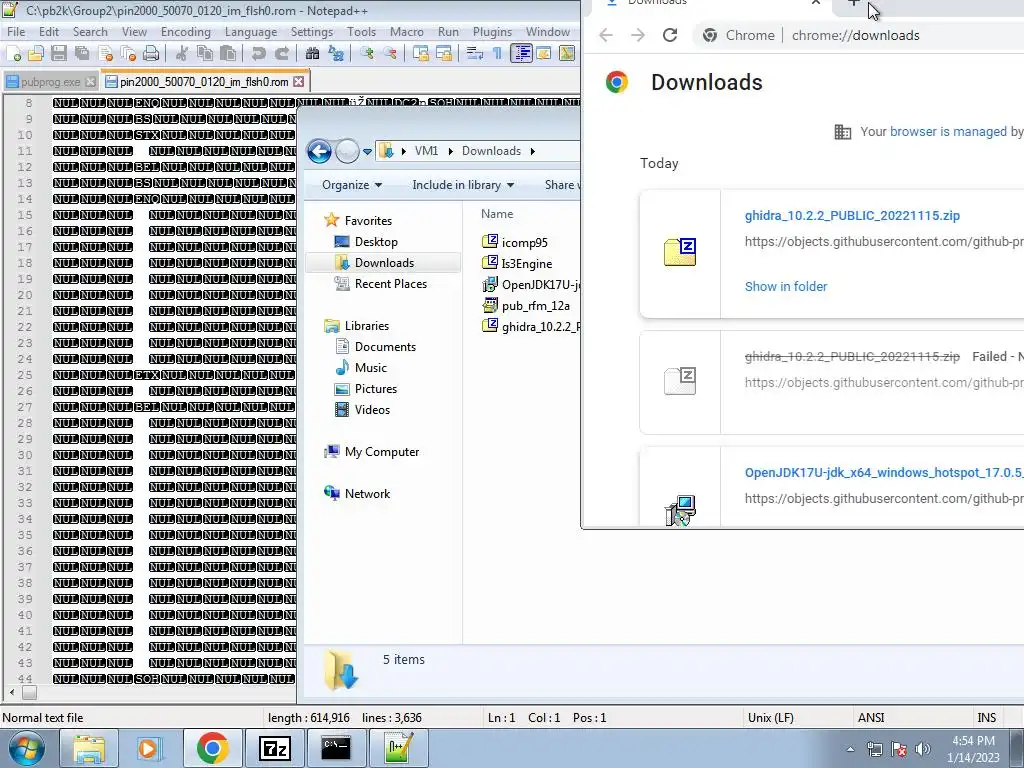Open the OpenJDK17U-jdk download link in Chrome
The height and width of the screenshot is (768, 1024).
point(884,472)
